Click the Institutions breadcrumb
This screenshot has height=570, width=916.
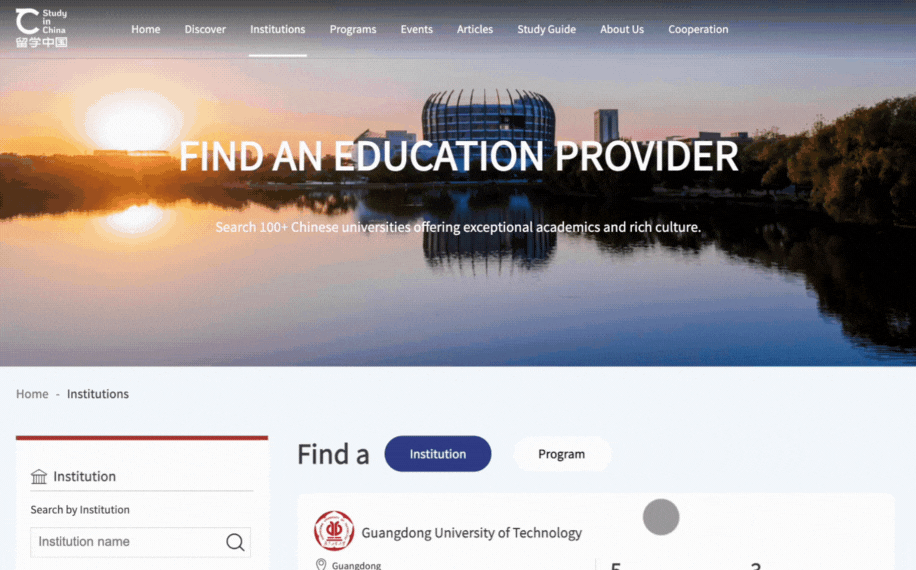point(98,394)
